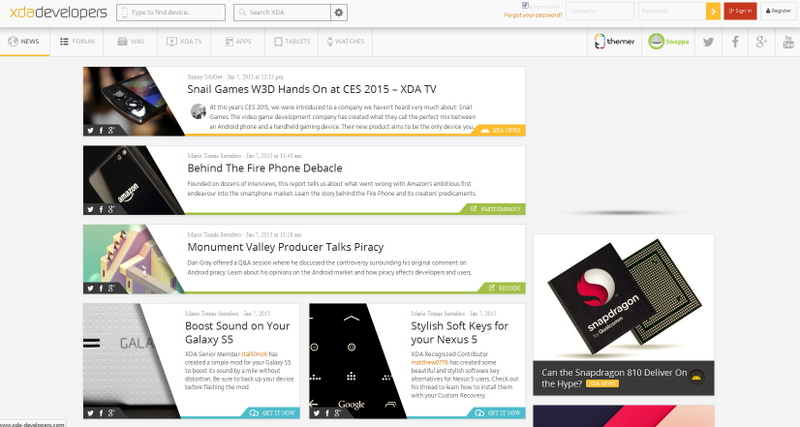This screenshot has width=800, height=427.
Task: Click the XDA NEWS tag on Snail Games
Action: 501,131
